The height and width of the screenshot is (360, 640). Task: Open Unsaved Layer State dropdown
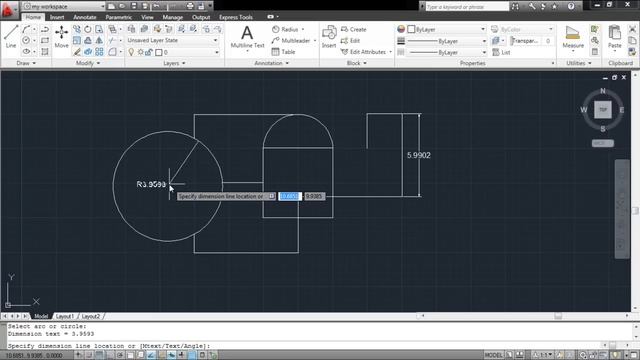point(173,40)
